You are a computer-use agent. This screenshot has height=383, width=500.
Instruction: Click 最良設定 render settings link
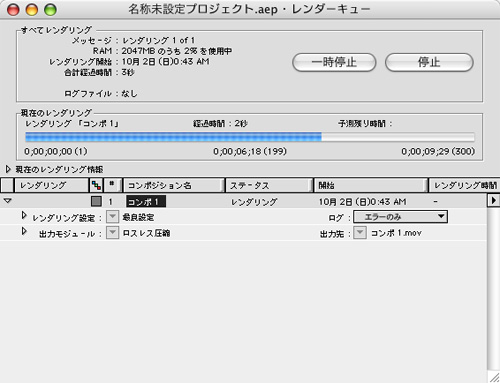pyautogui.click(x=138, y=217)
